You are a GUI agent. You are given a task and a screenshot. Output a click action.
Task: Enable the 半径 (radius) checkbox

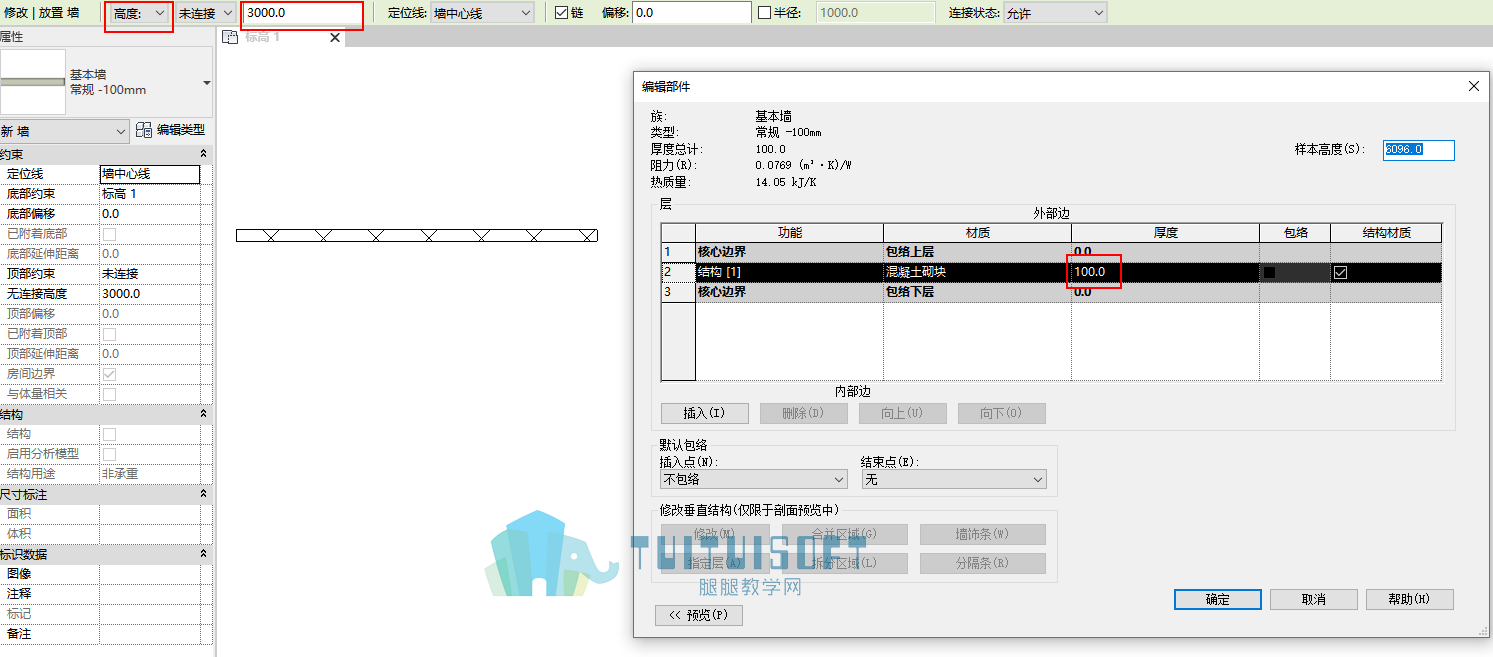click(x=765, y=13)
